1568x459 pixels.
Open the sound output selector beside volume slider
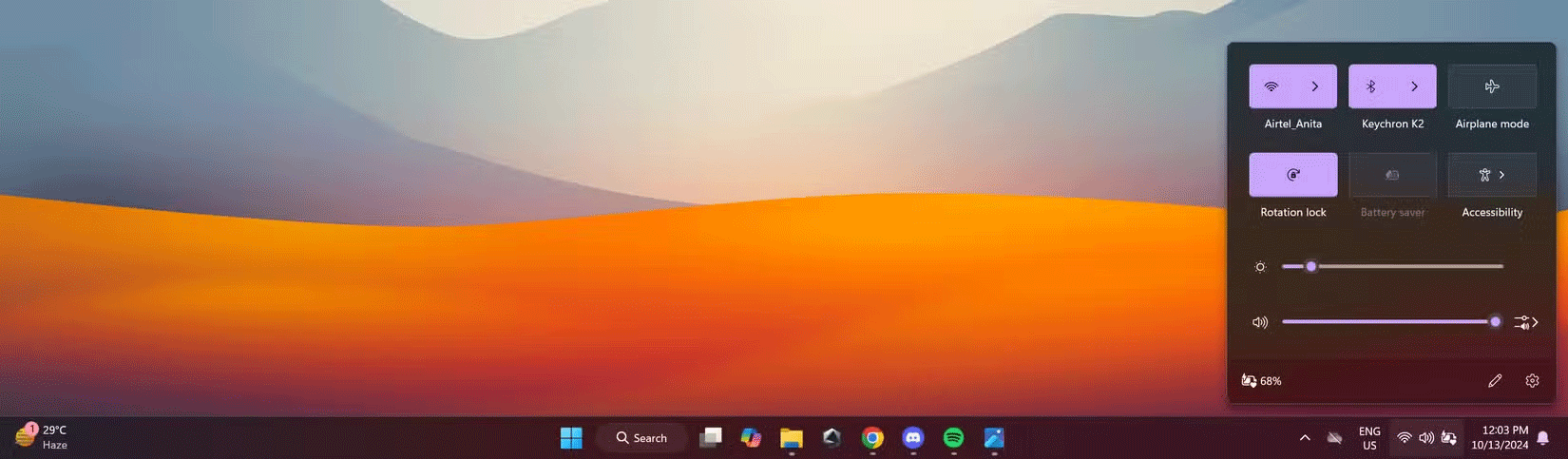pyautogui.click(x=1525, y=322)
